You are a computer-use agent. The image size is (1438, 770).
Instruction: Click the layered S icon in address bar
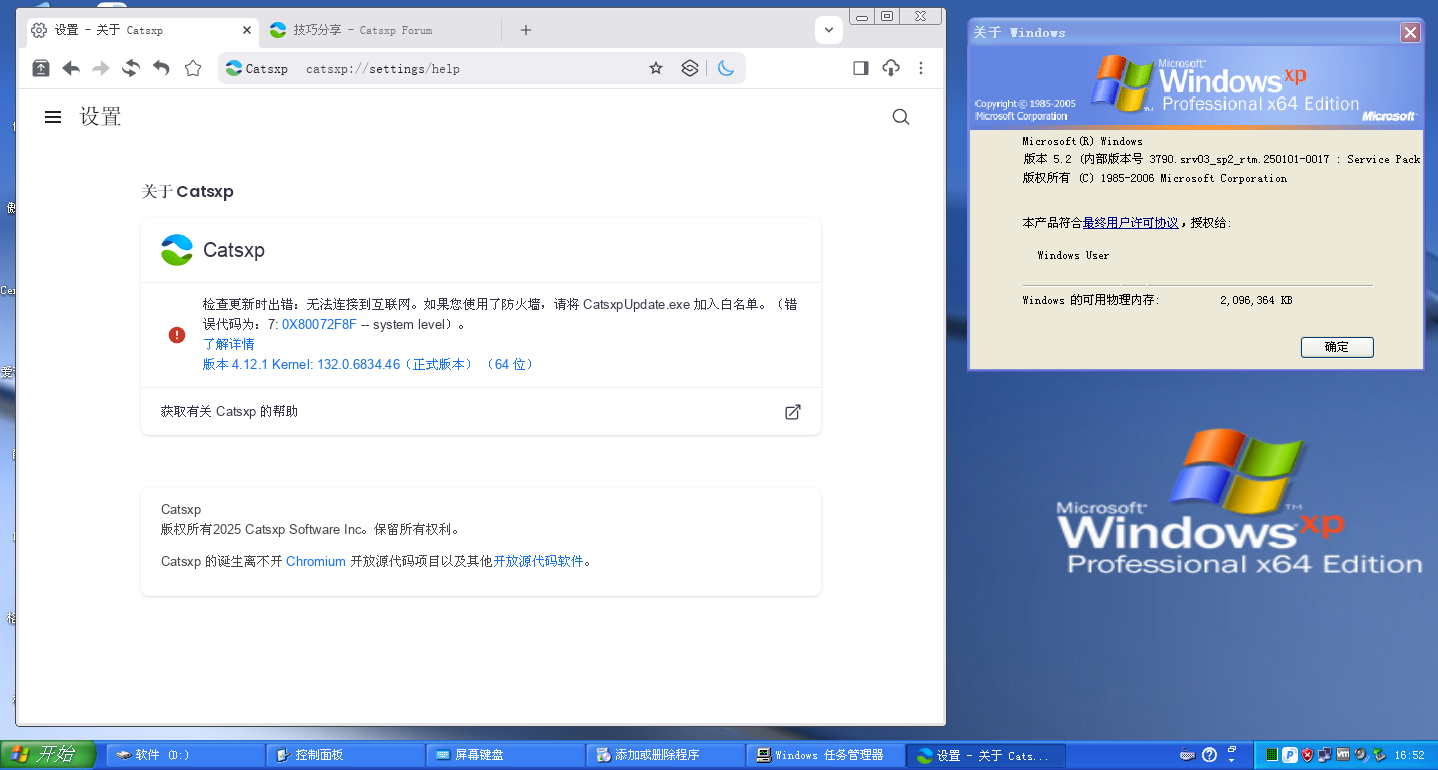(689, 68)
